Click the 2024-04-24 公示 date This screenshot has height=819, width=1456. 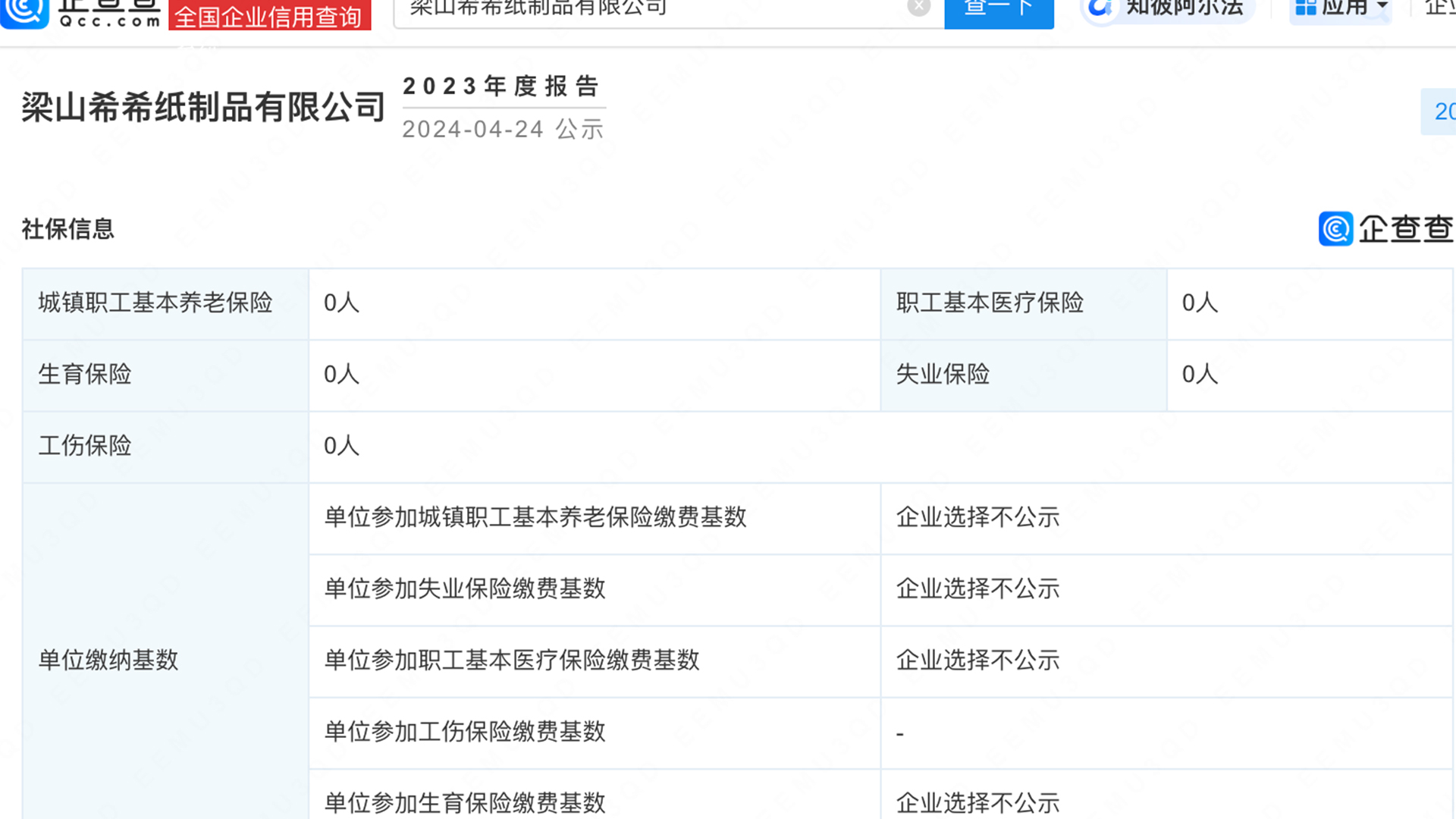coord(503,129)
